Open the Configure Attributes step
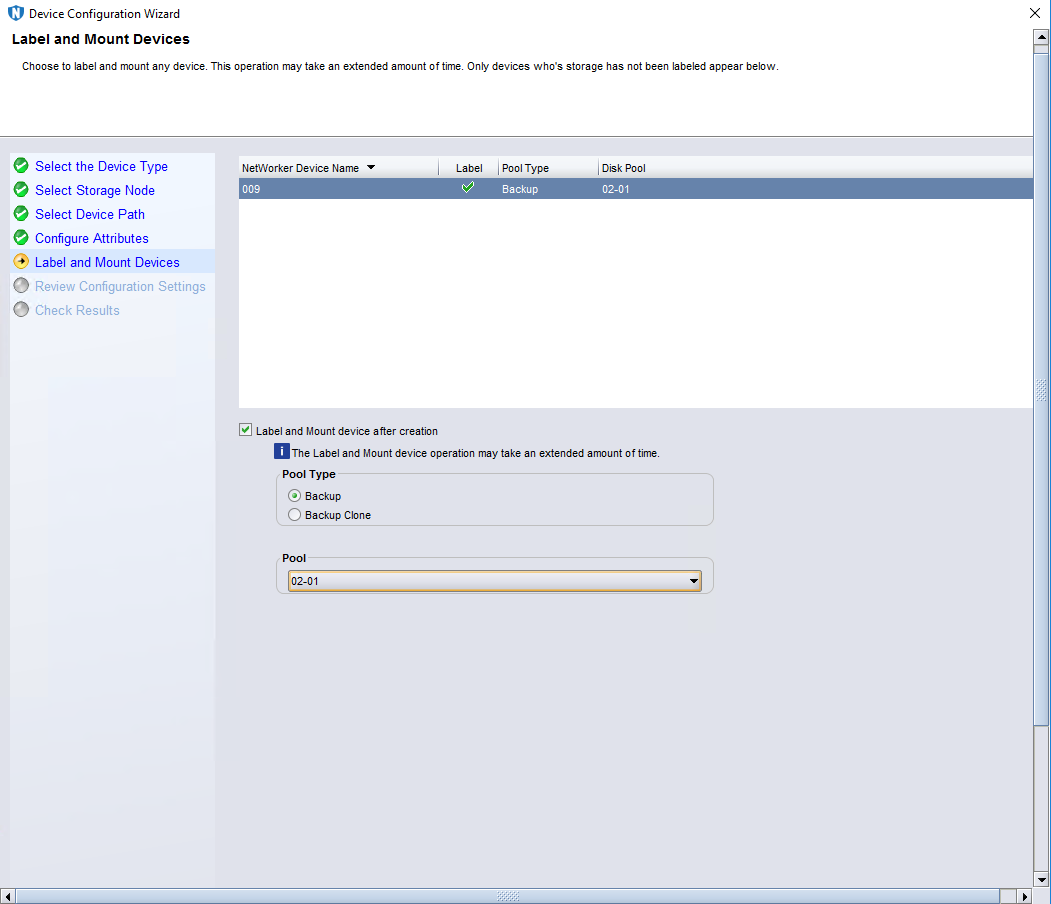 coord(92,238)
